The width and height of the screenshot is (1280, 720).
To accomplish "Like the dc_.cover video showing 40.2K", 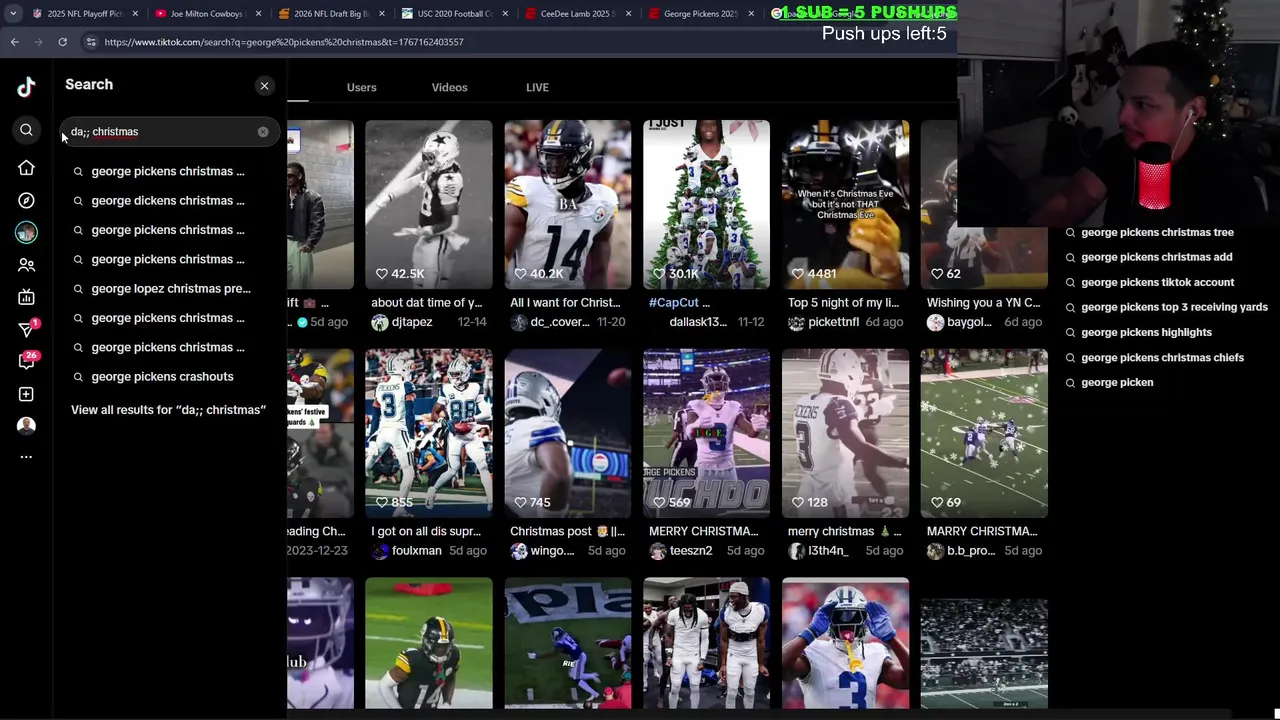I will coord(520,273).
